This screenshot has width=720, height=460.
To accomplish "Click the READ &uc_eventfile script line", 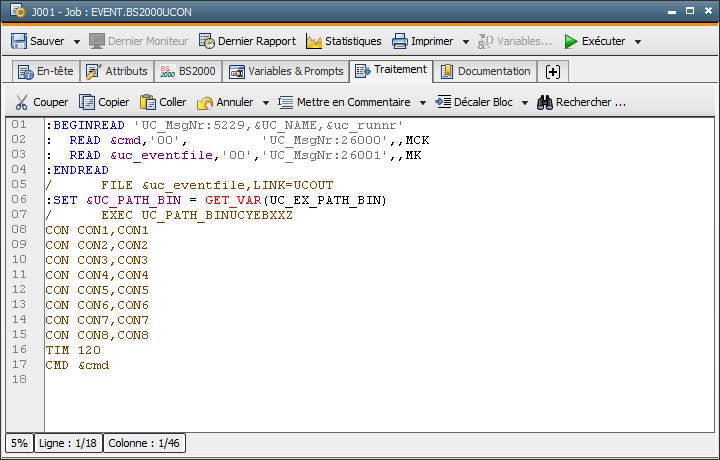I will pos(233,155).
